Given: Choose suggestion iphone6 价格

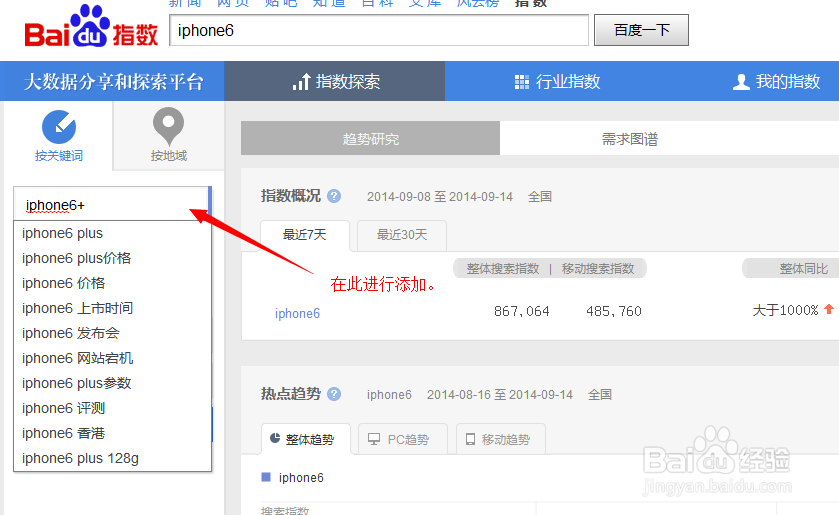Looking at the screenshot, I should click(112, 283).
